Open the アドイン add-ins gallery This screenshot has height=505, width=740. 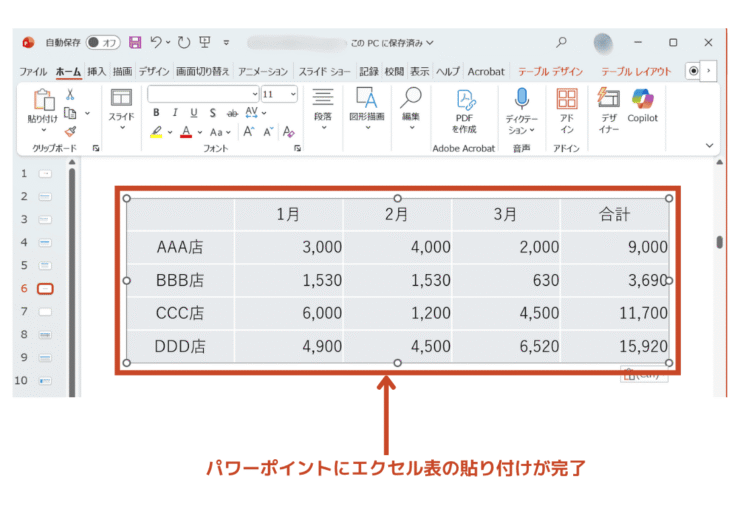tap(567, 111)
